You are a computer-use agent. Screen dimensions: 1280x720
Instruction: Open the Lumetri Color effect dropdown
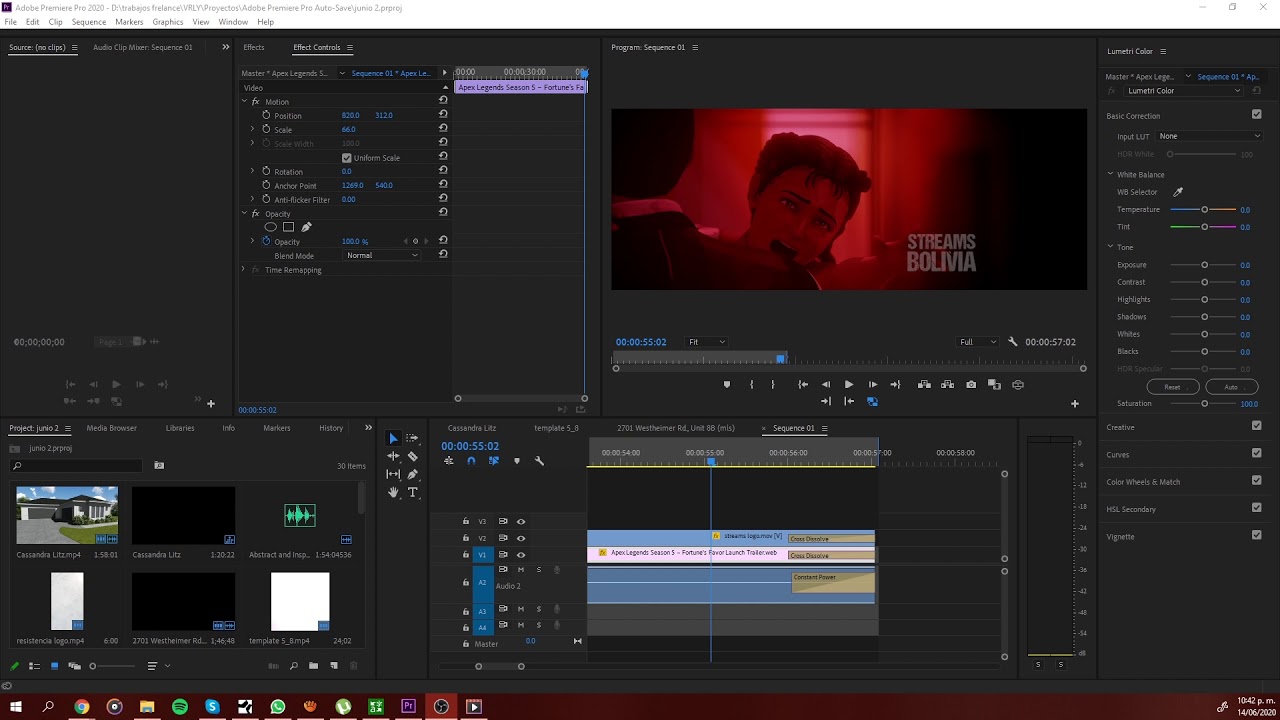[1183, 91]
